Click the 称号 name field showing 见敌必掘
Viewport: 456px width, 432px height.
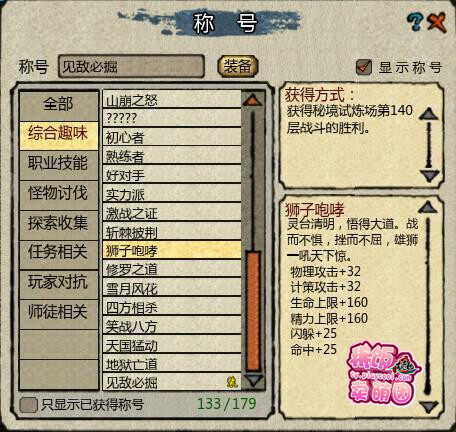pyautogui.click(x=131, y=66)
